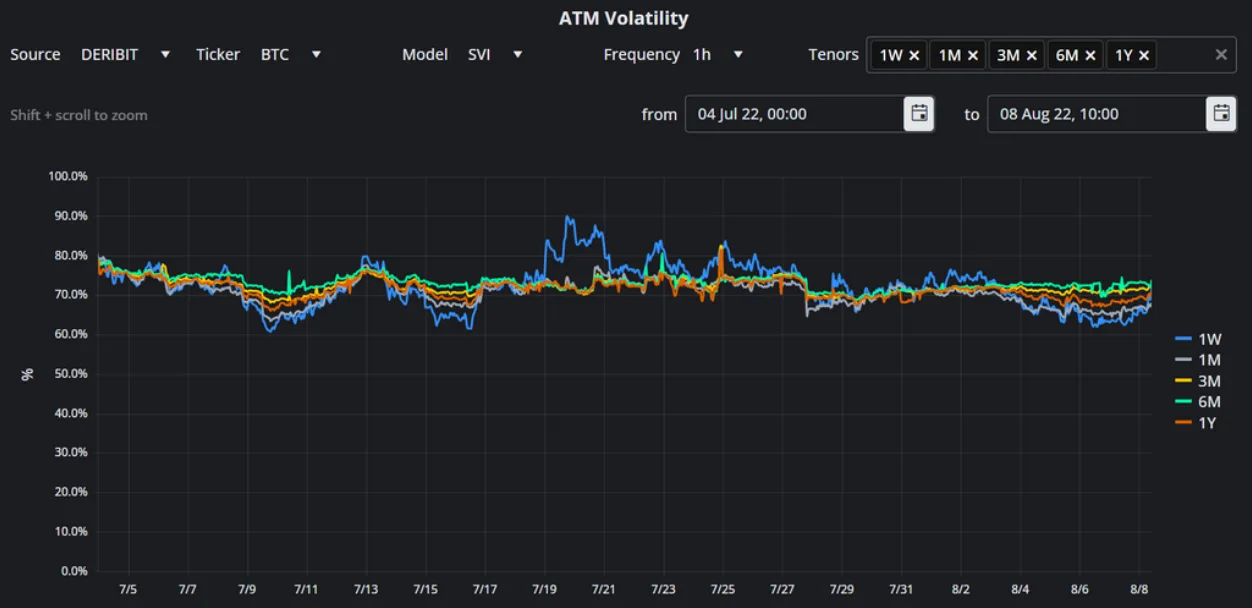Open the 'from' date calendar picker icon
The image size is (1252, 608).
[919, 114]
